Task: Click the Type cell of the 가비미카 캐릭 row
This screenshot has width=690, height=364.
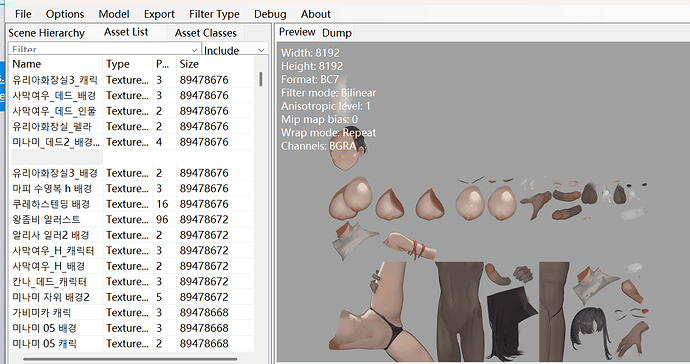Action: (127, 313)
